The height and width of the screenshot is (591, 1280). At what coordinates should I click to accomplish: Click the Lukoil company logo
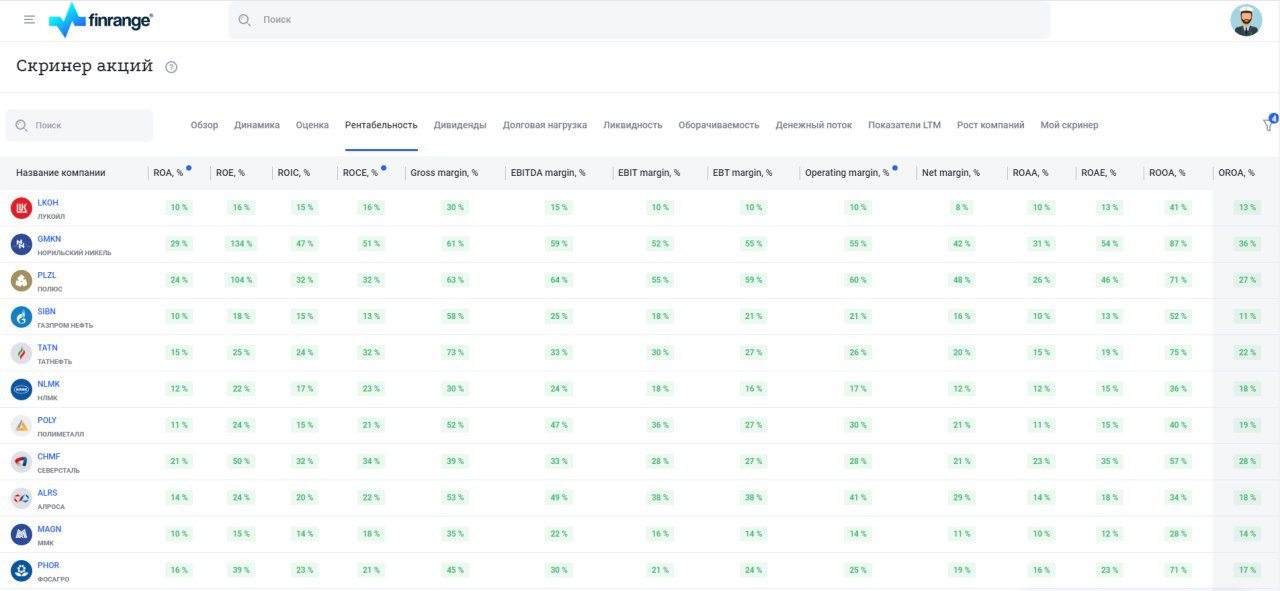click(21, 208)
